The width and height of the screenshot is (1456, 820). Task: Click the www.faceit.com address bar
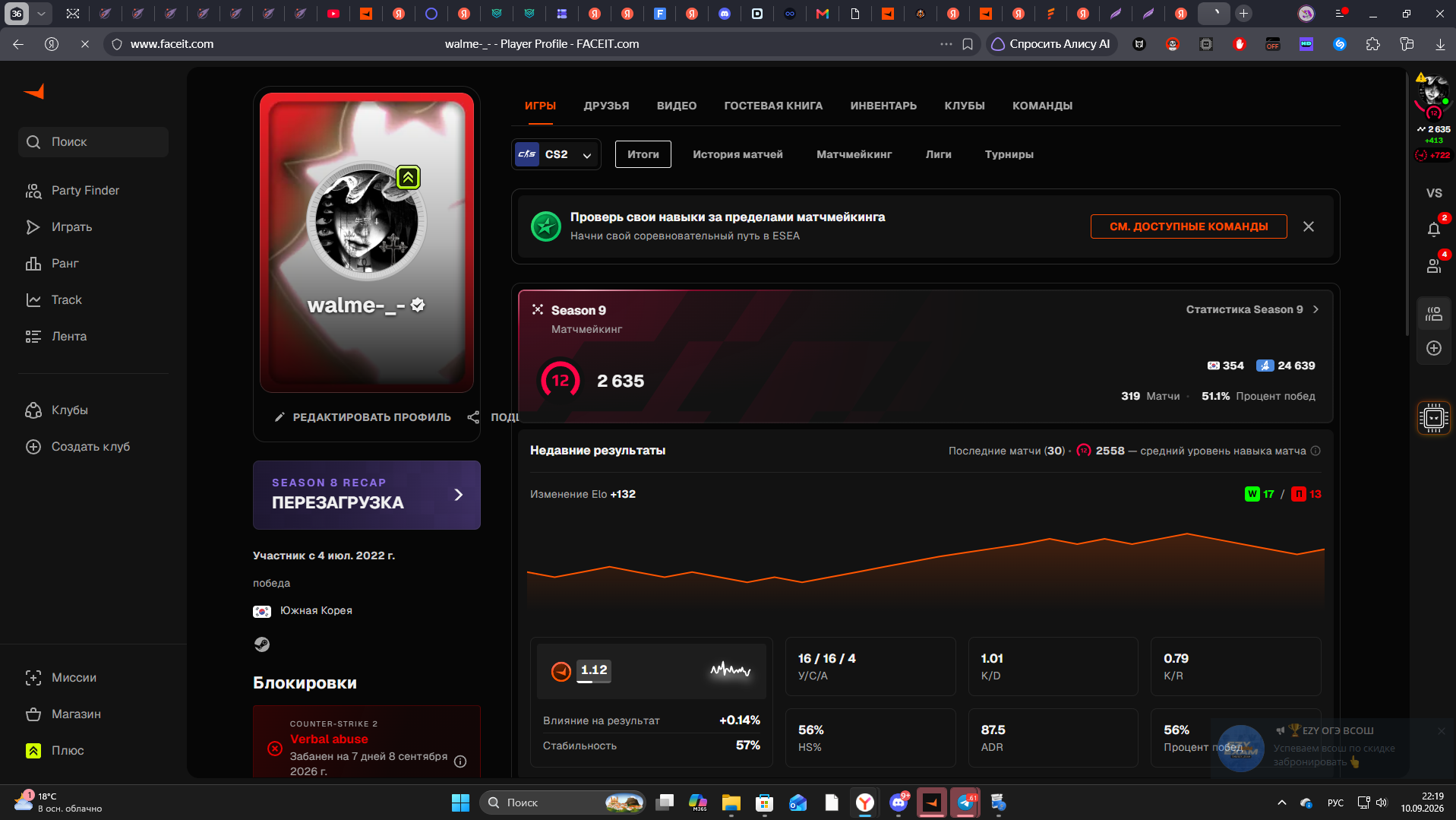[172, 44]
